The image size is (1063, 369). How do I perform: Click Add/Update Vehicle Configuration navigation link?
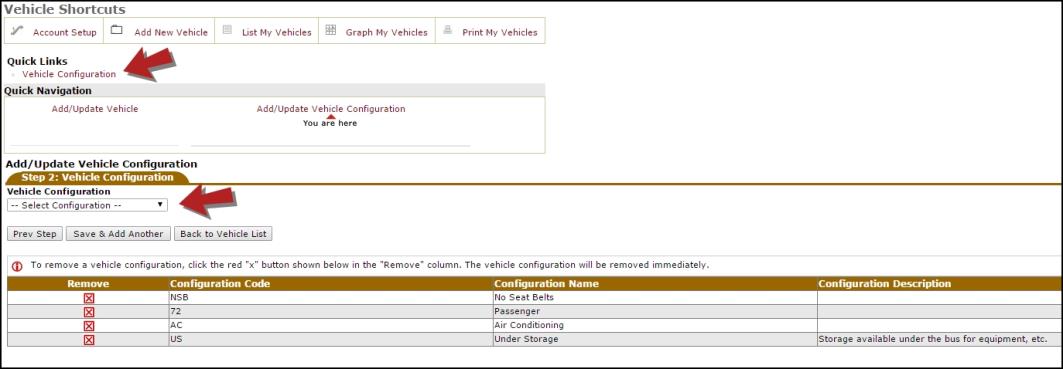click(x=331, y=109)
